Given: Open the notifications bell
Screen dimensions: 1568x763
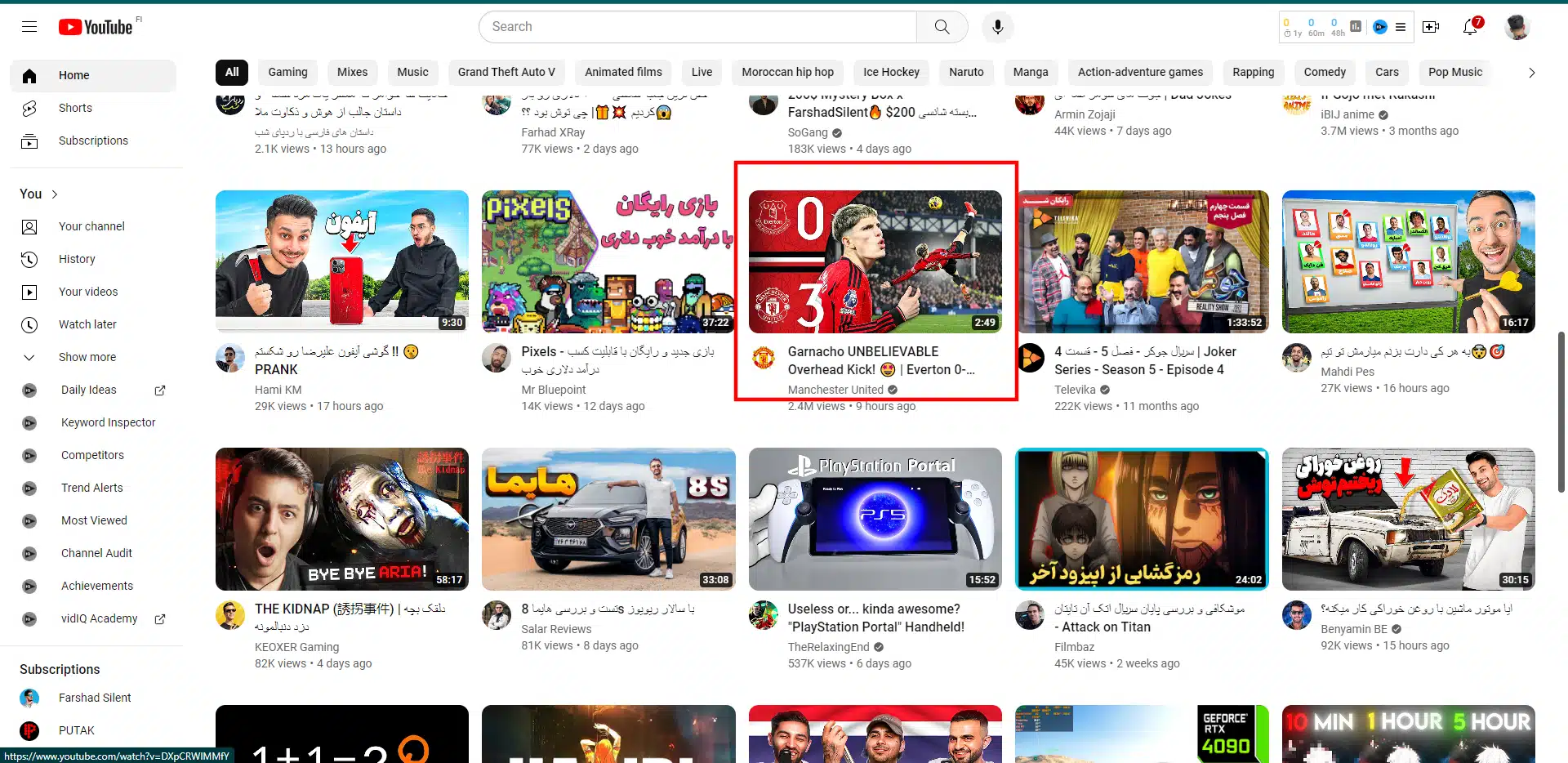Looking at the screenshot, I should [x=1470, y=27].
